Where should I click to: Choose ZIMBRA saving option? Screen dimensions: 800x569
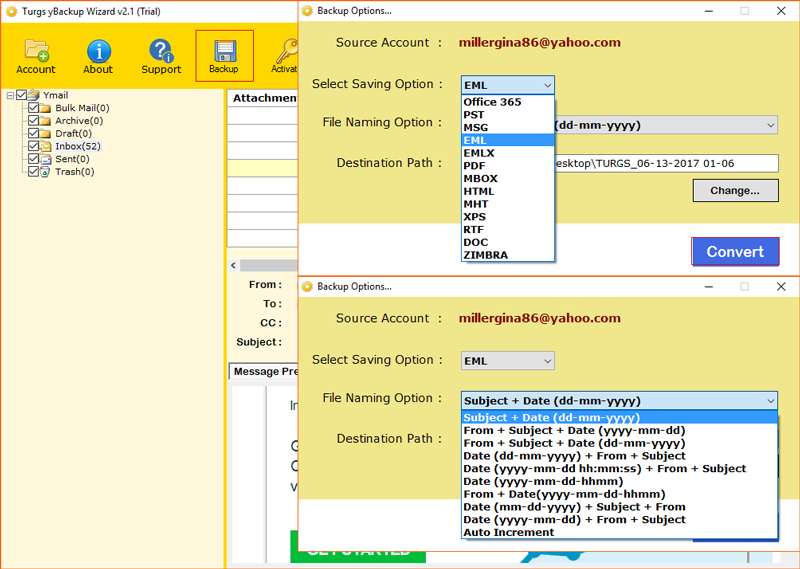point(508,255)
